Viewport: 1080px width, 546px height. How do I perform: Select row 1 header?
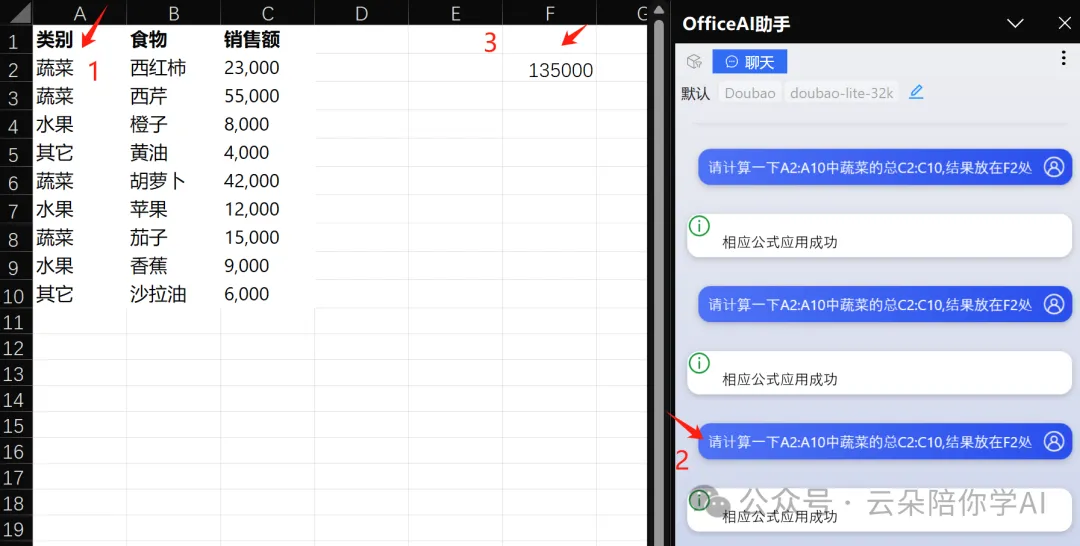pos(16,41)
